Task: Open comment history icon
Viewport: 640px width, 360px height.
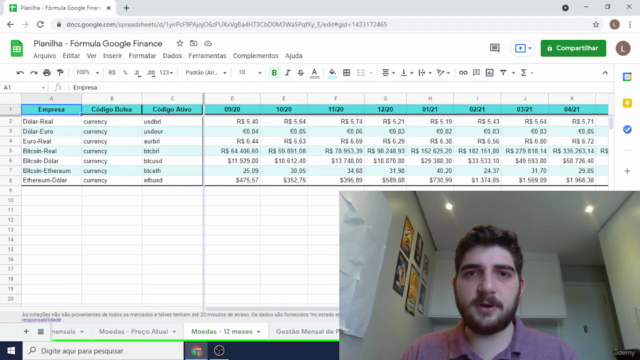Action: (x=494, y=48)
